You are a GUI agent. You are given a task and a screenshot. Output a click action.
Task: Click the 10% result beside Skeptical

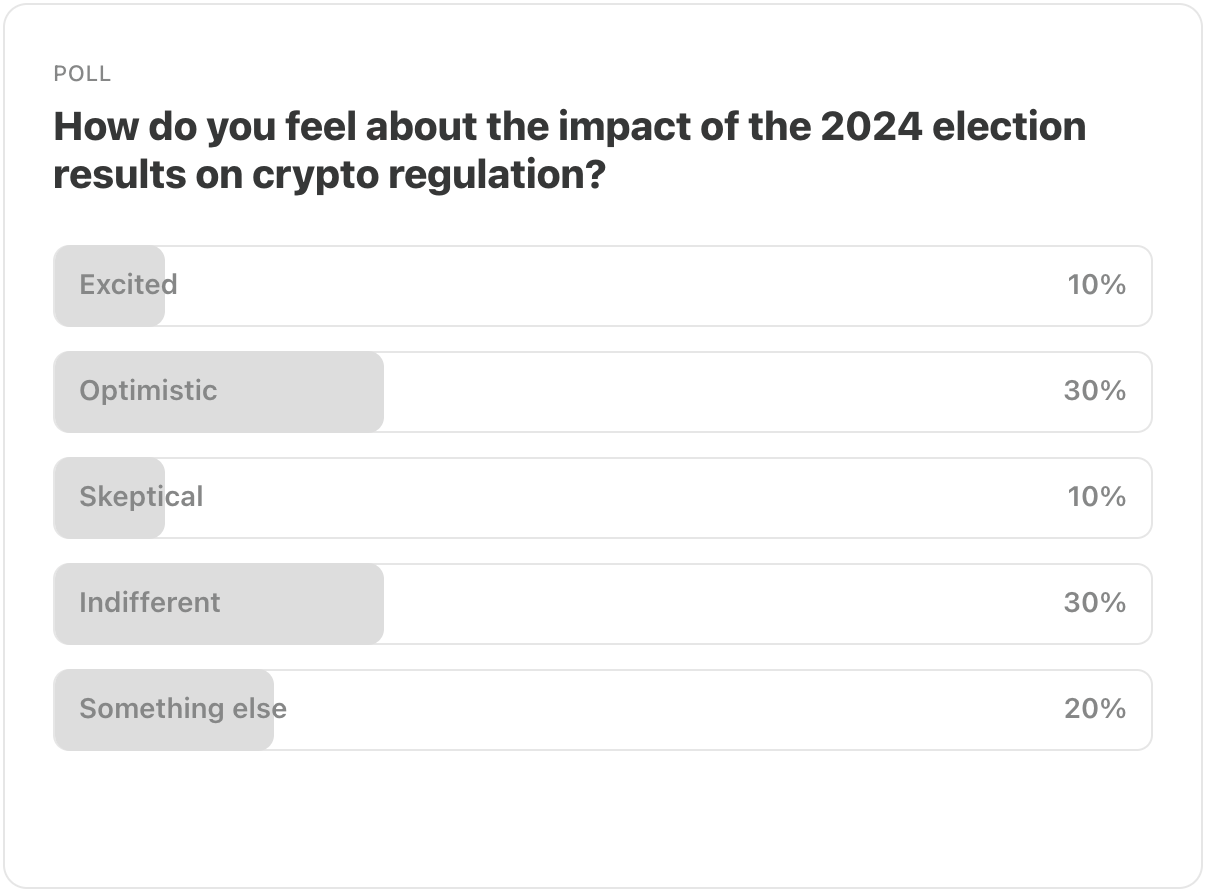[x=1096, y=497]
